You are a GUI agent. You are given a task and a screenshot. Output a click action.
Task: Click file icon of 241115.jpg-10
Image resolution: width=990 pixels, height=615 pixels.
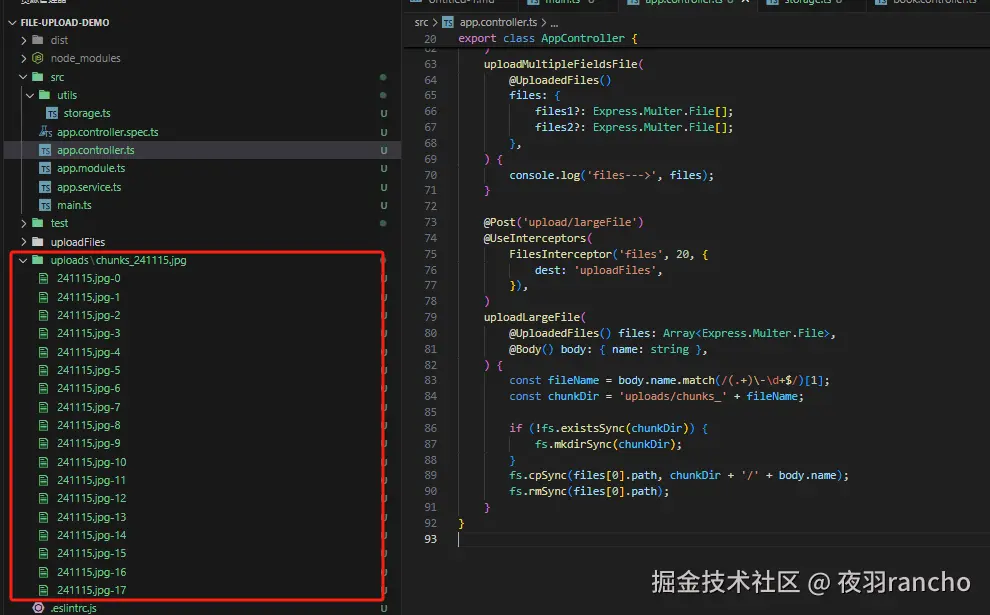tap(44, 462)
